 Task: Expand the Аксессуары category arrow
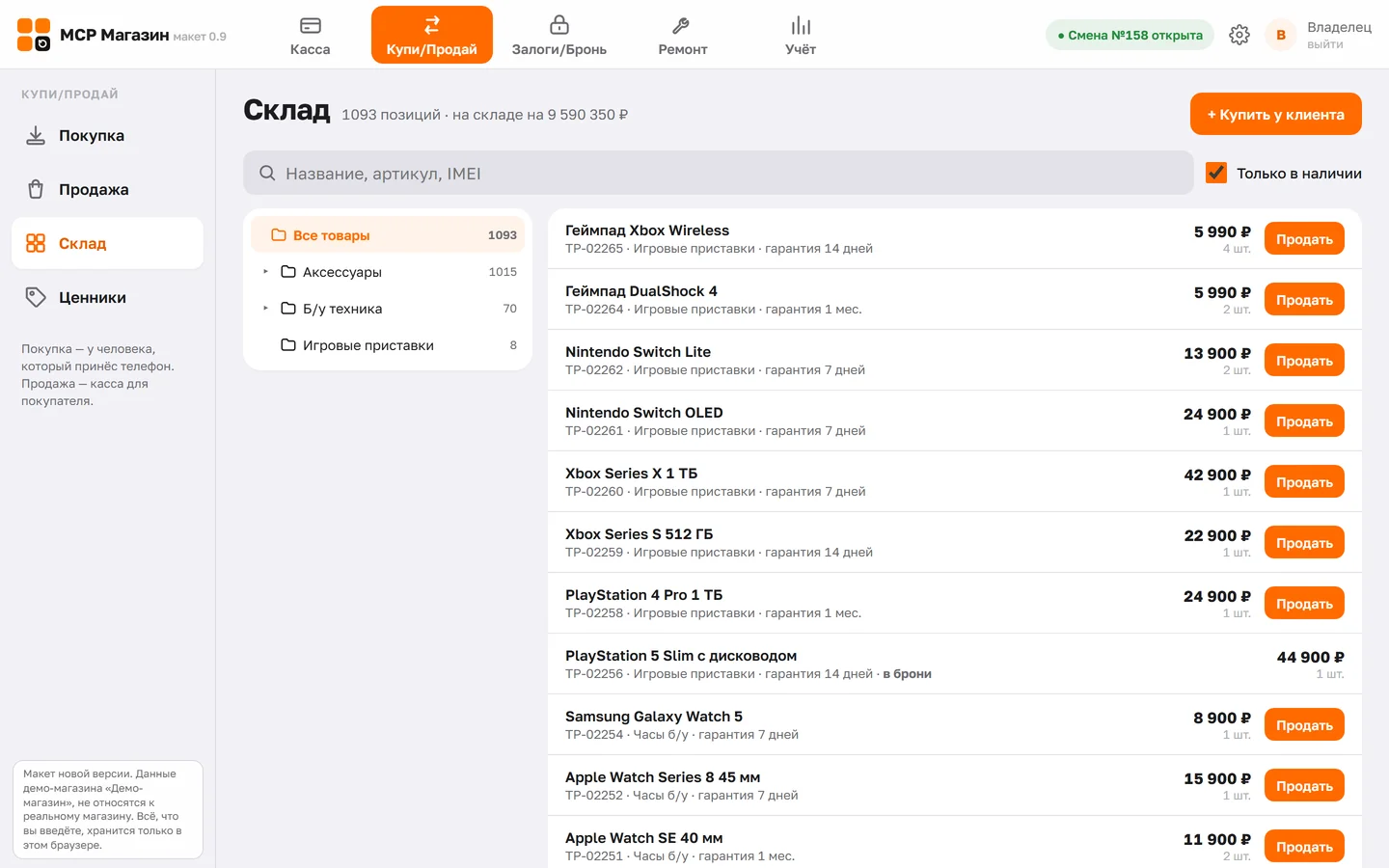point(265,272)
